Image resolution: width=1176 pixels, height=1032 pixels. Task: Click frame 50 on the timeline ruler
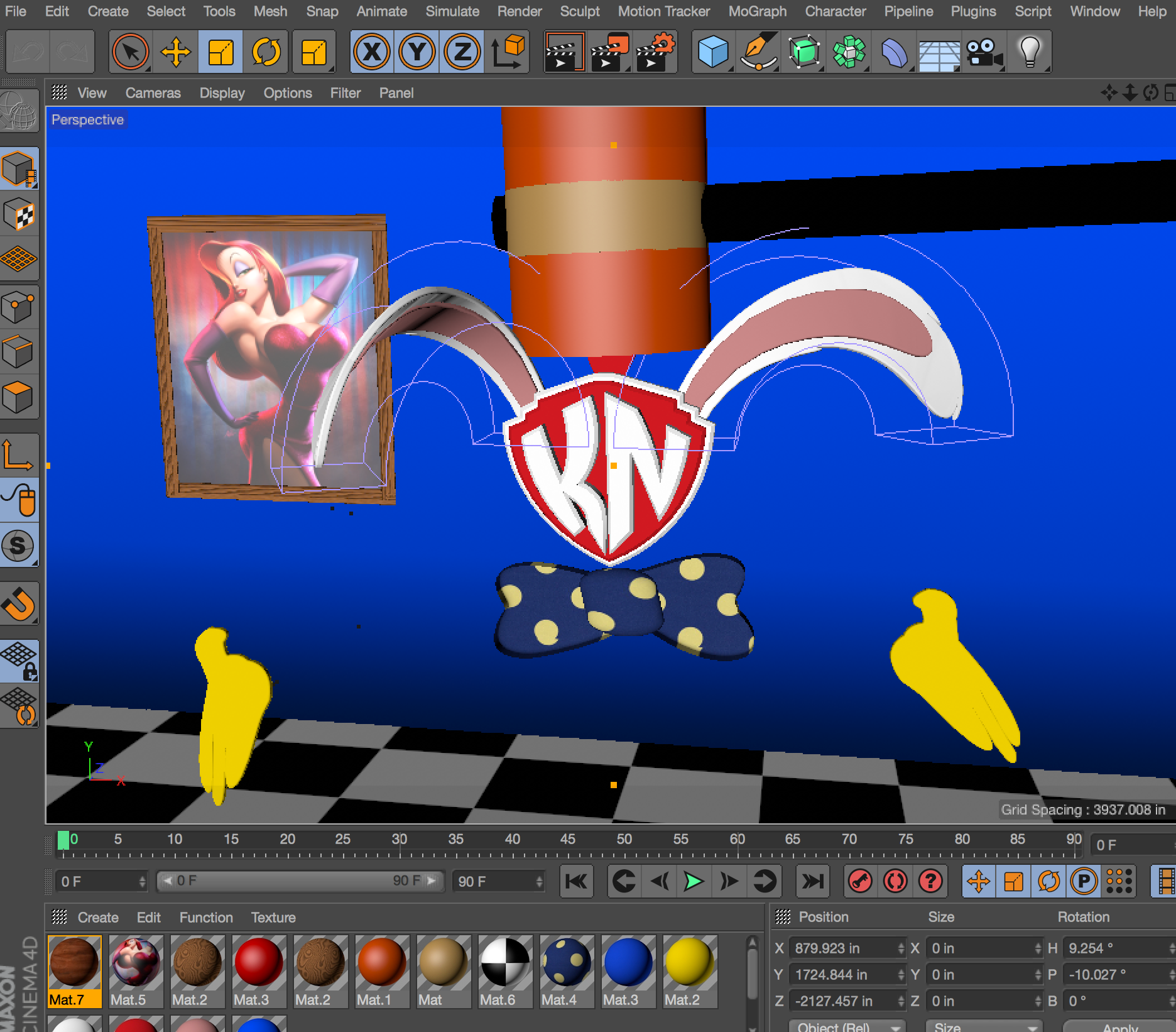click(624, 840)
